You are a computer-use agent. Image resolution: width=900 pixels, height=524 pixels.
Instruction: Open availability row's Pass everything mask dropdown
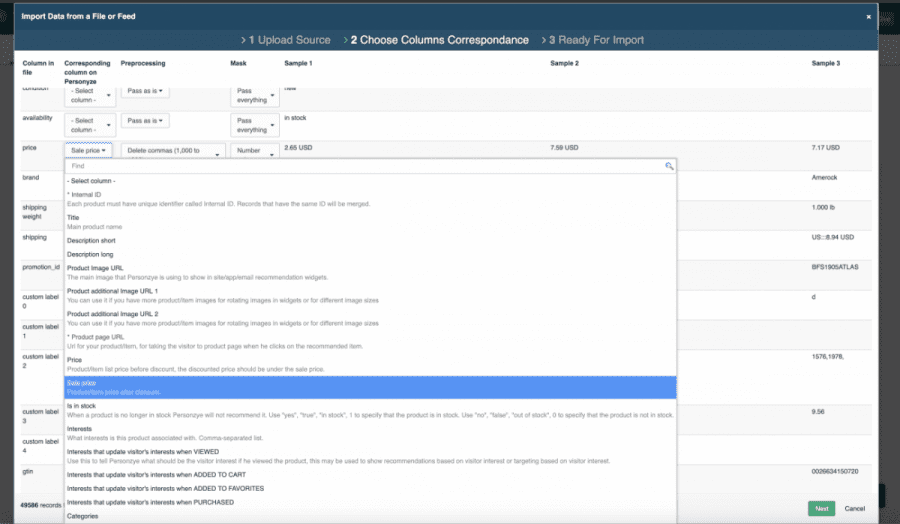[x=252, y=125]
